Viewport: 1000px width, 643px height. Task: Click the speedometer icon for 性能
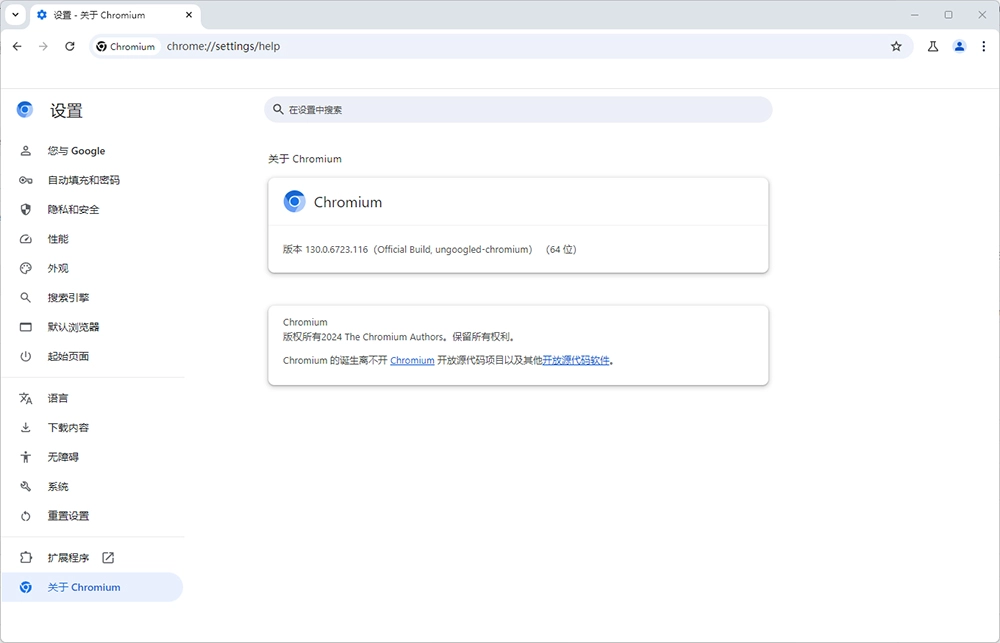(x=26, y=239)
